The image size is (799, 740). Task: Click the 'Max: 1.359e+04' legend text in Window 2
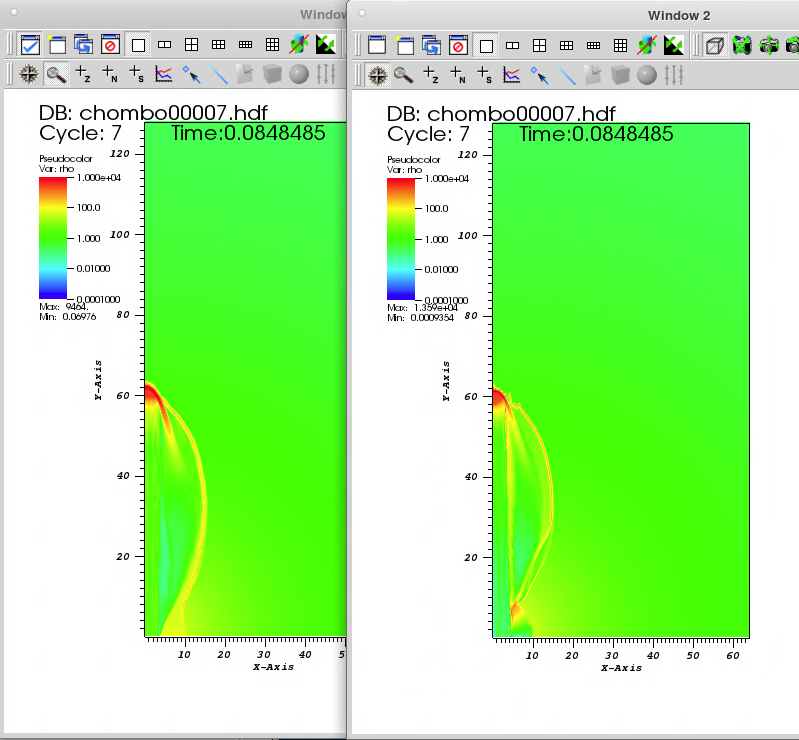(x=422, y=308)
